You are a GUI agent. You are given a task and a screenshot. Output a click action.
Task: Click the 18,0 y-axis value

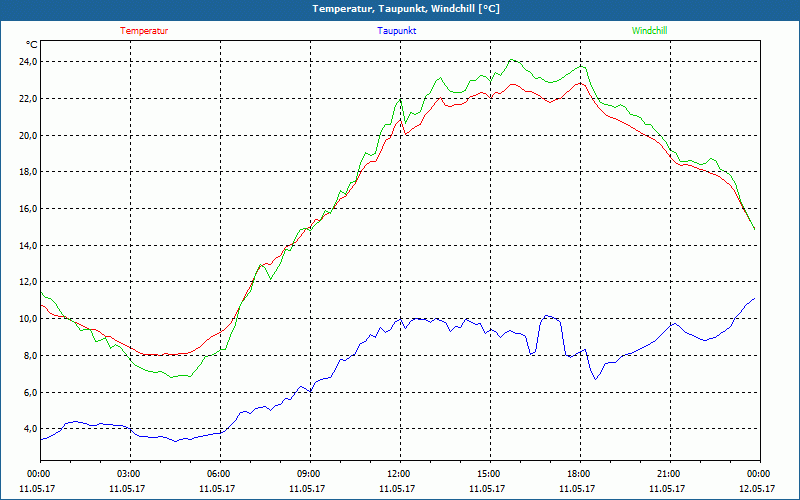pyautogui.click(x=29, y=172)
